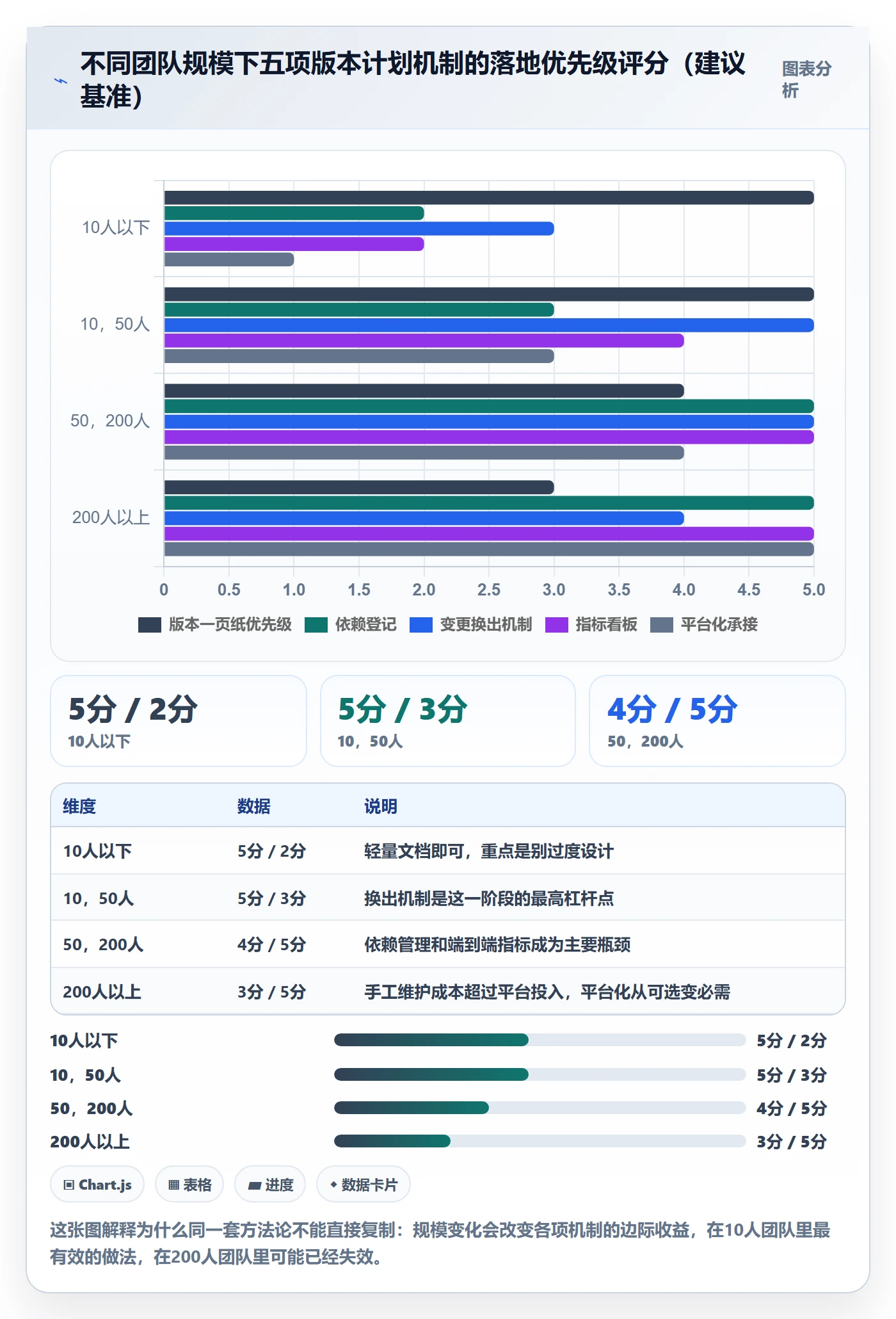This screenshot has height=1319, width=896.
Task: Click the 10，50人 progress bar
Action: pyautogui.click(x=540, y=1074)
